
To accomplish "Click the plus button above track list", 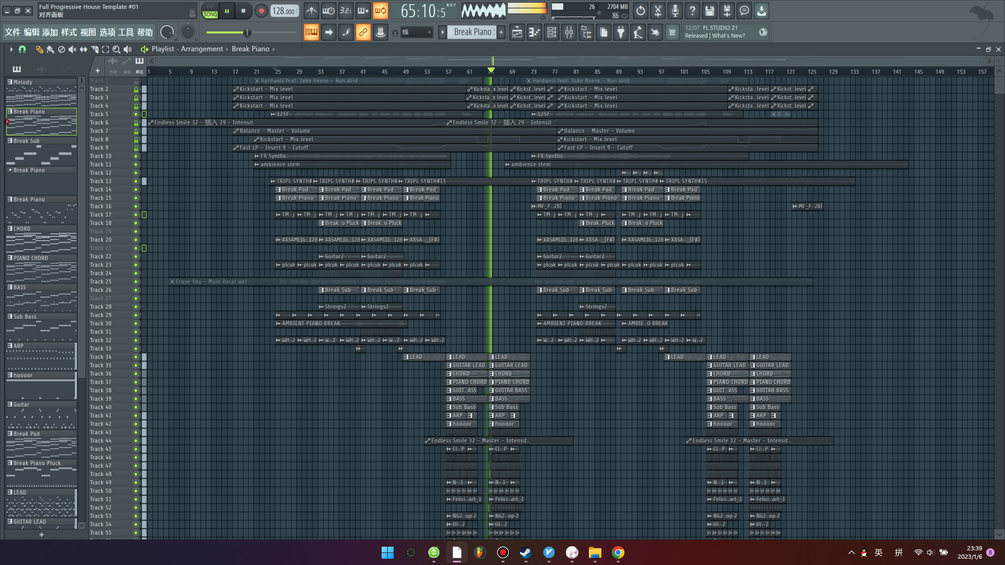I will [x=97, y=71].
